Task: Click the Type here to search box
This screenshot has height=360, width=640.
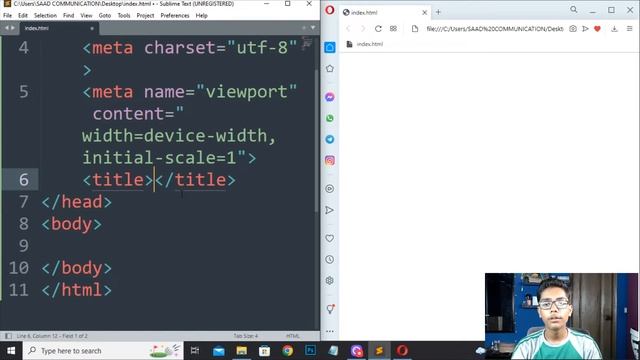Action: (x=103, y=351)
